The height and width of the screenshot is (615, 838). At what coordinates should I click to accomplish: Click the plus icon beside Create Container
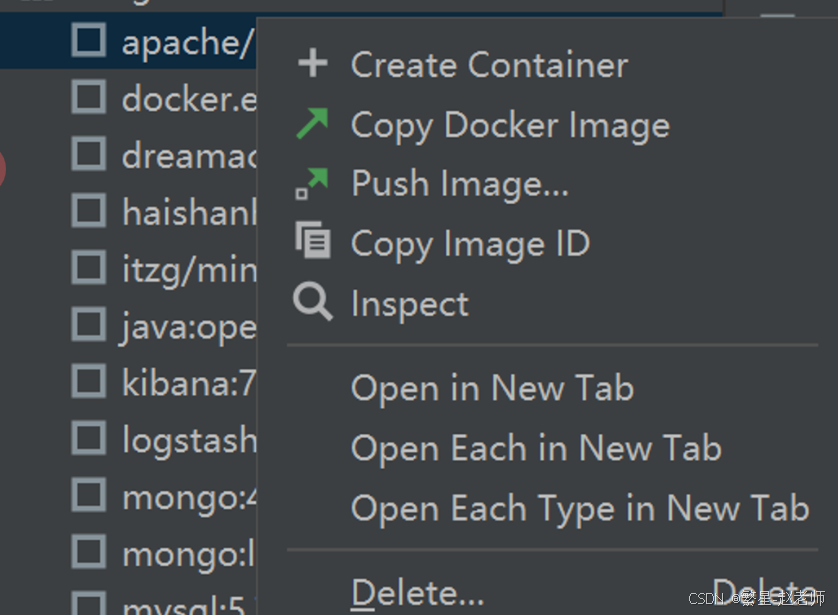coord(313,65)
